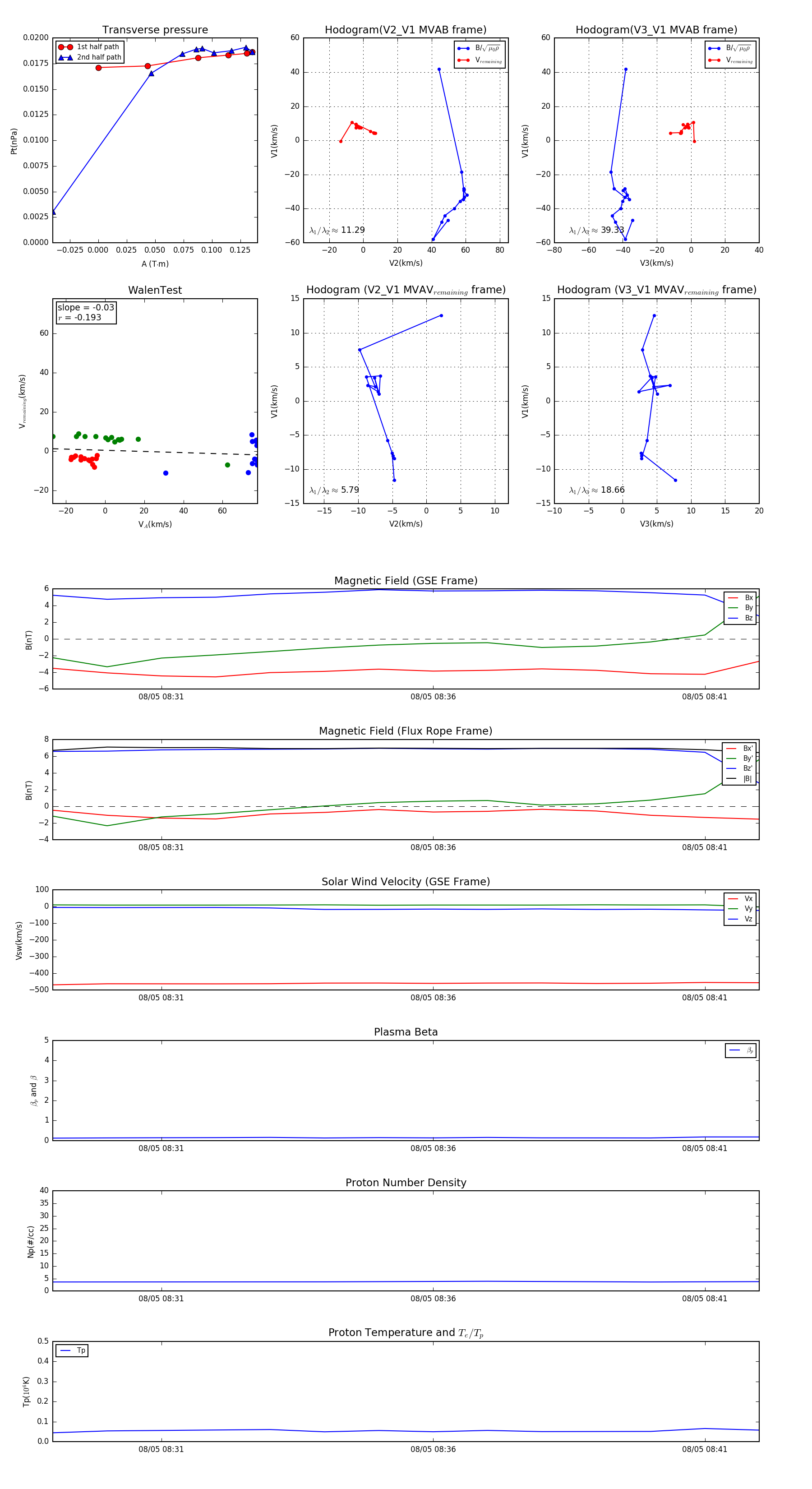Click the '08/05 08:36' tick under Plasma Beta
812x1489 pixels.
[433, 1148]
